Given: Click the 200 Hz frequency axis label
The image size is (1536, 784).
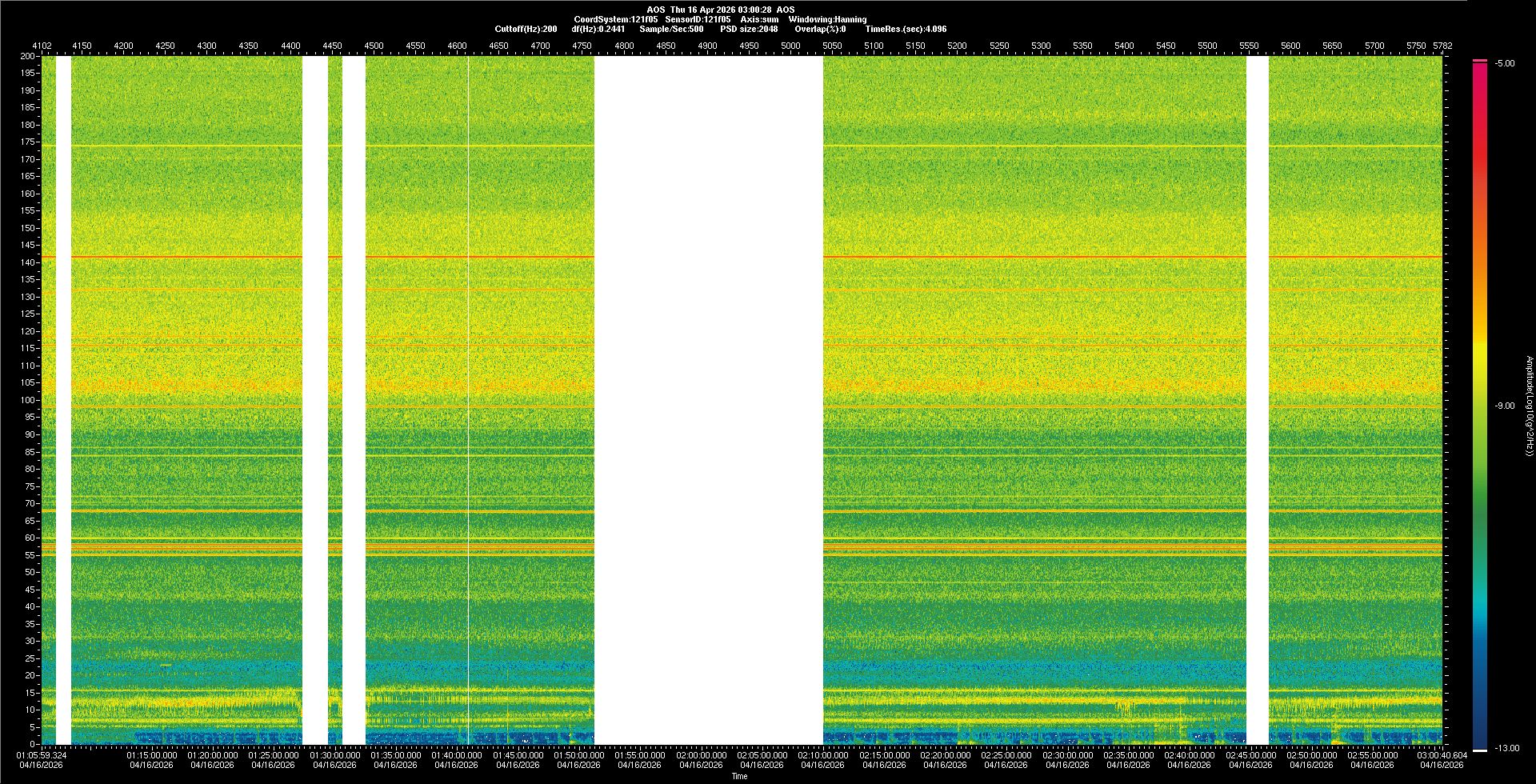Looking at the screenshot, I should pyautogui.click(x=27, y=57).
